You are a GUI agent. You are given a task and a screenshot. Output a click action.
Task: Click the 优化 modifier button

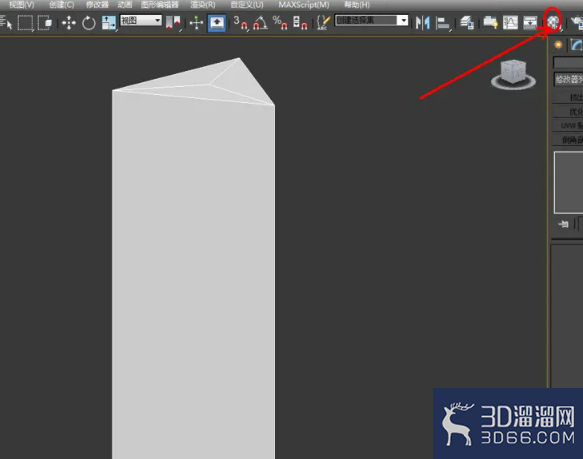coord(568,112)
